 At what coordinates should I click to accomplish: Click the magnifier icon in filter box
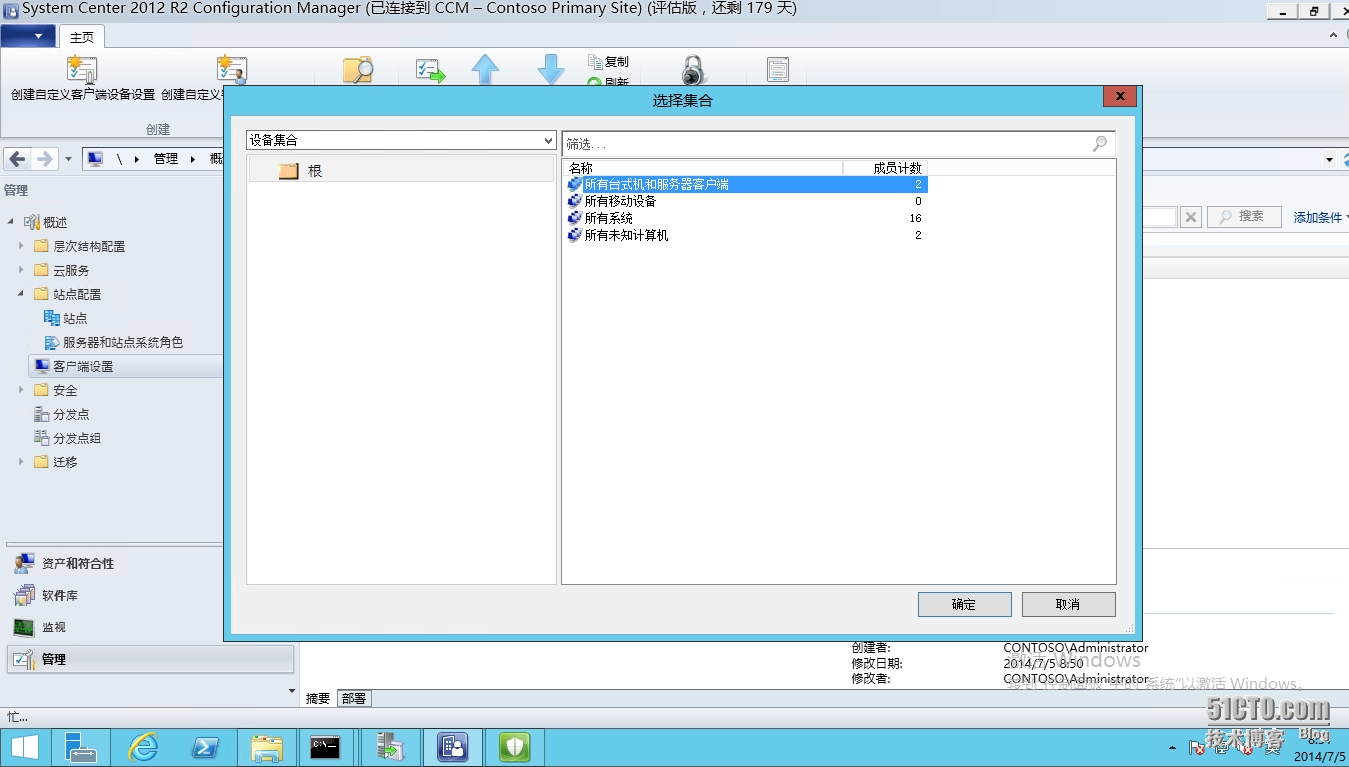pyautogui.click(x=1100, y=144)
